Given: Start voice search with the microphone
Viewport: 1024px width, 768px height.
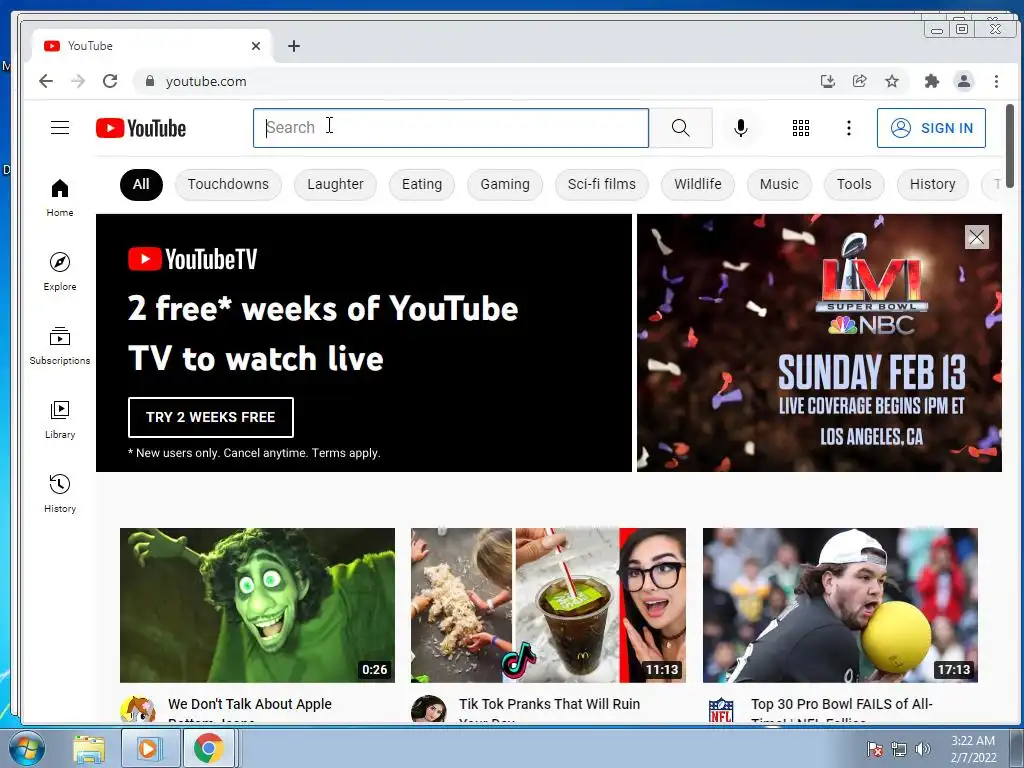Looking at the screenshot, I should (741, 128).
